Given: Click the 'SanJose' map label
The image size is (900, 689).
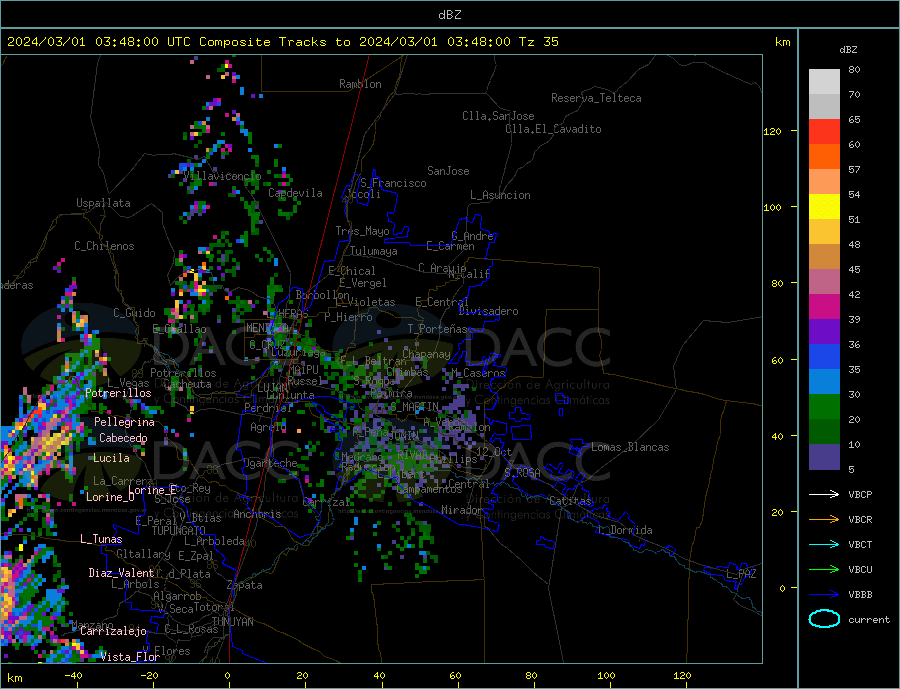Looking at the screenshot, I should click(448, 171).
